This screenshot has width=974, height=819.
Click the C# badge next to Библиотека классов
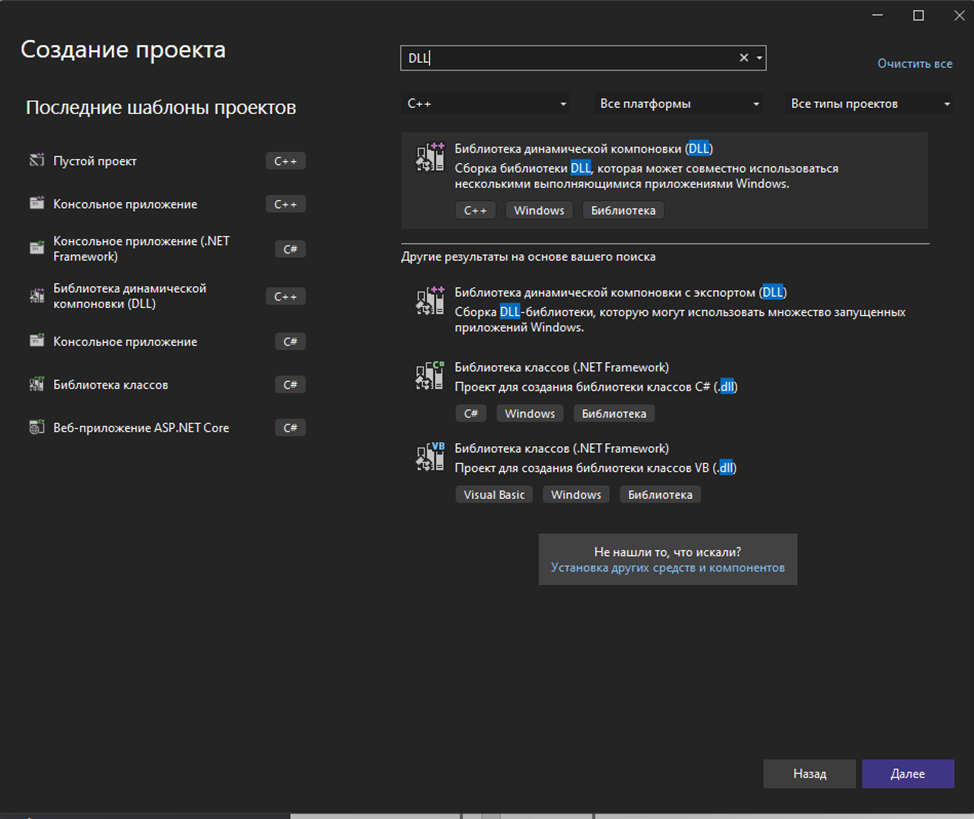coord(290,385)
